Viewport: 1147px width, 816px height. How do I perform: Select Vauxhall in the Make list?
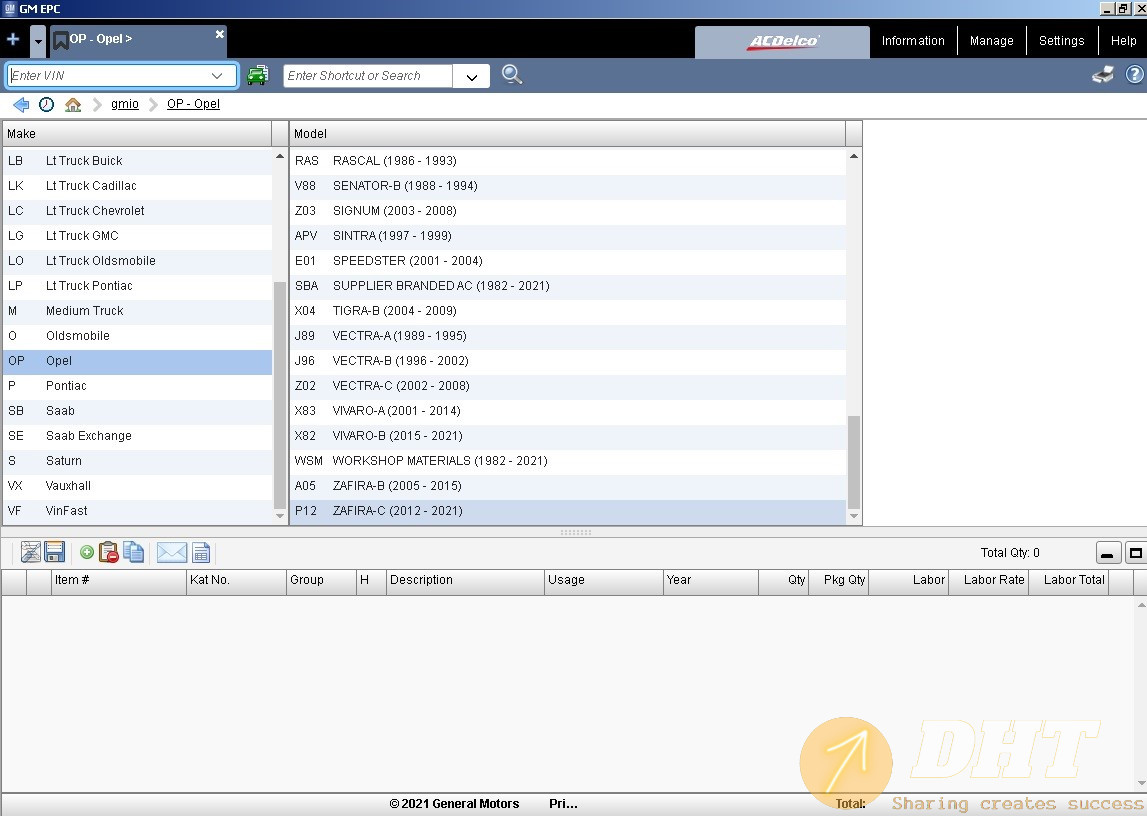tap(68, 486)
